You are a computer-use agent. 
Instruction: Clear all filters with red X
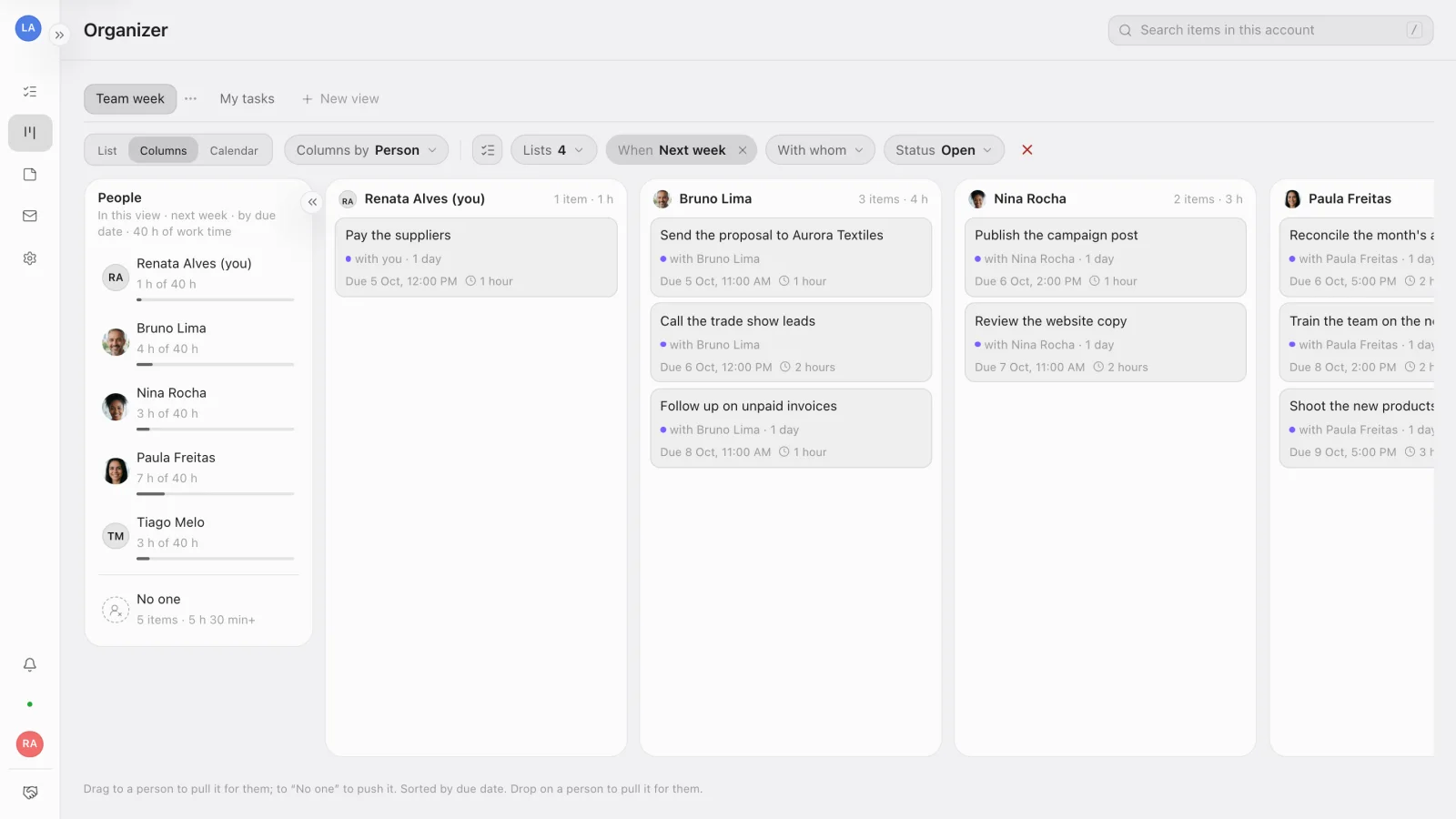point(1027,150)
